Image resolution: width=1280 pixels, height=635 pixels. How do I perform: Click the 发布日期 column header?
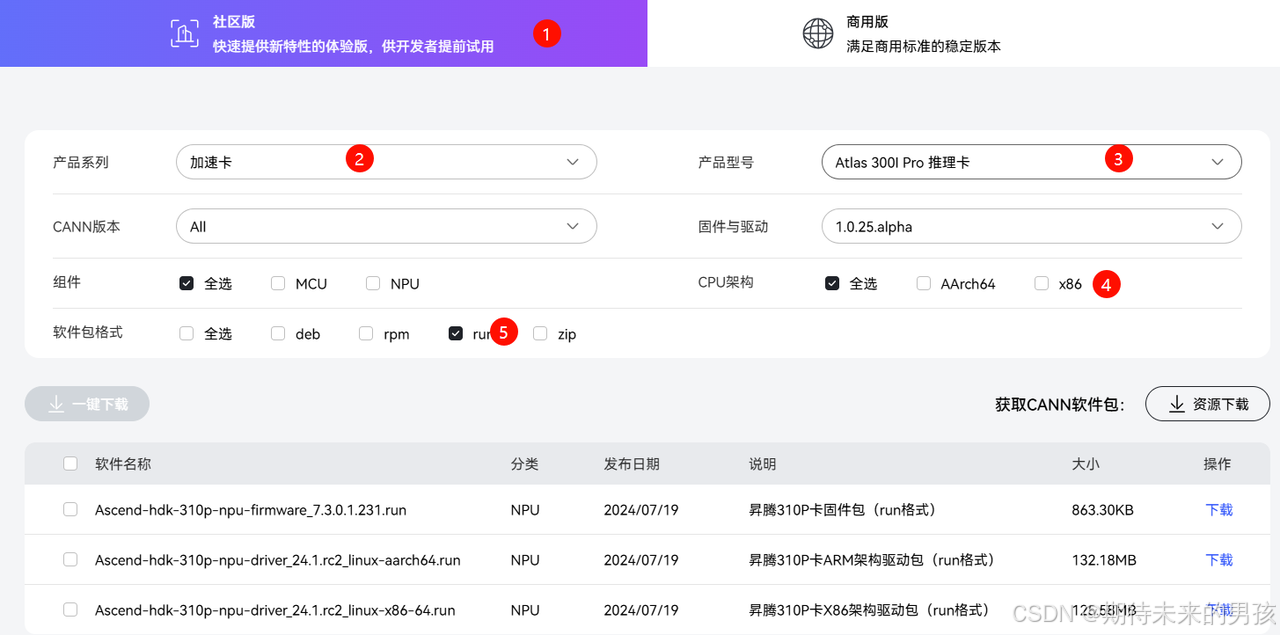coord(632,464)
